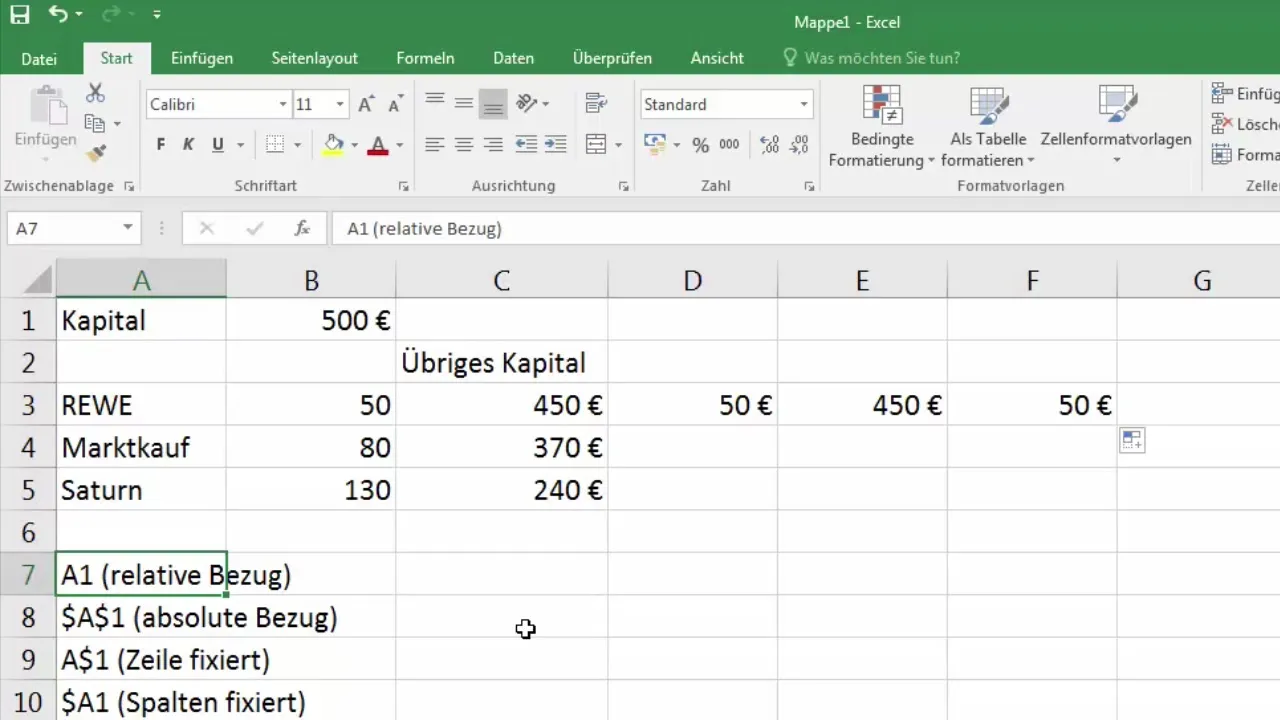This screenshot has width=1280, height=720.
Task: Switch to the Ansicht tab
Action: 717,58
